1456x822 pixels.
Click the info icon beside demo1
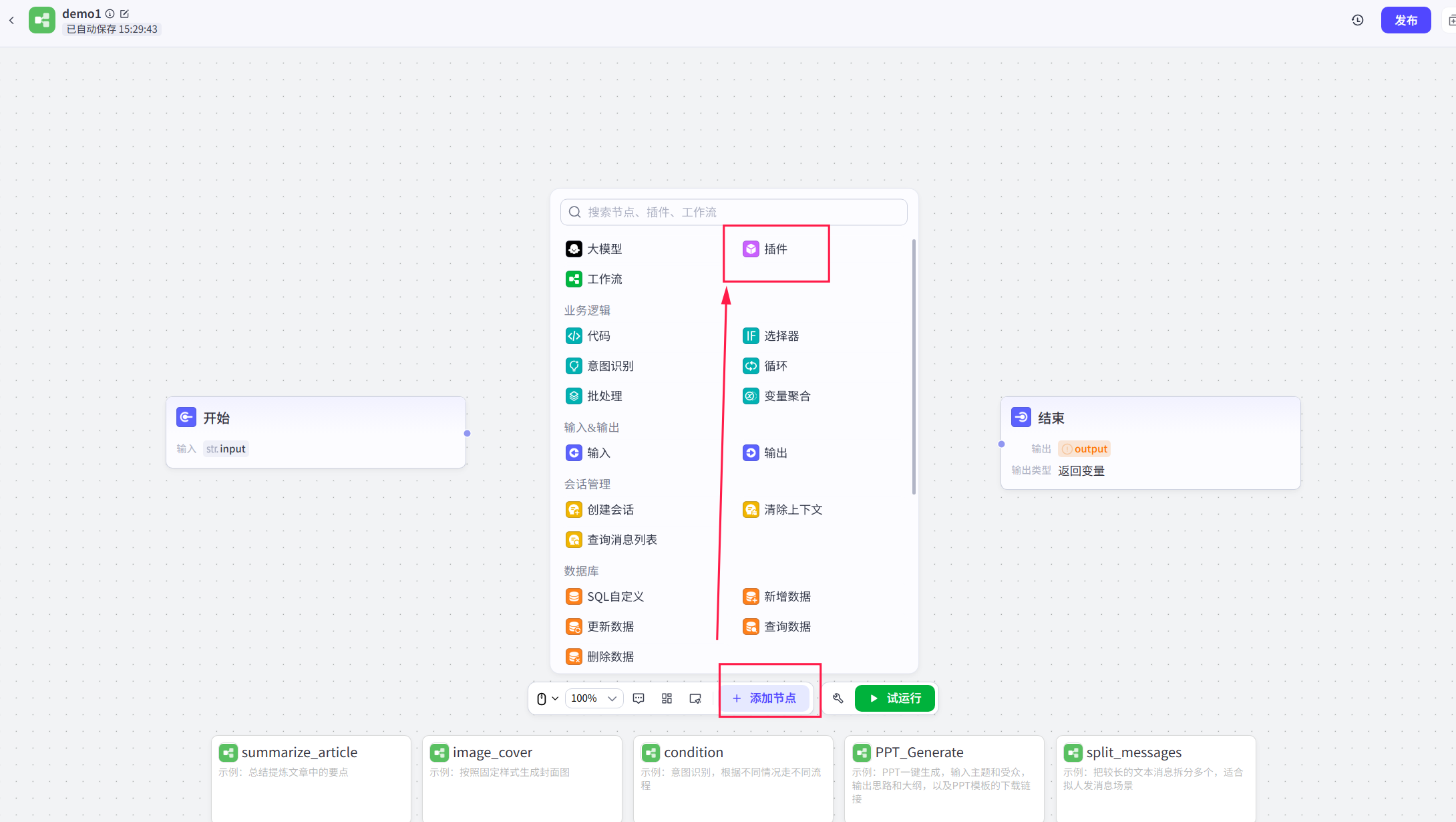[x=110, y=13]
